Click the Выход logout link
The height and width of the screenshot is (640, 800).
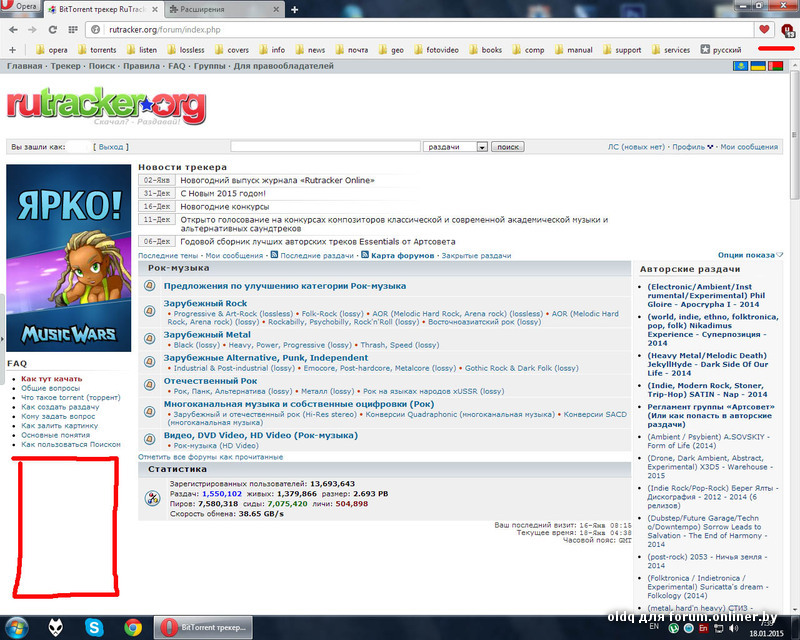[x=111, y=147]
